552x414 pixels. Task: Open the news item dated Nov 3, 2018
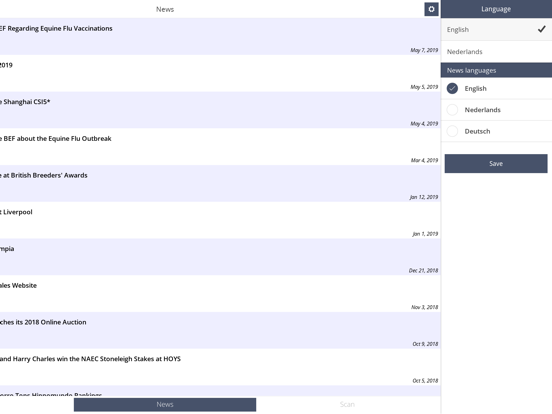point(220,294)
